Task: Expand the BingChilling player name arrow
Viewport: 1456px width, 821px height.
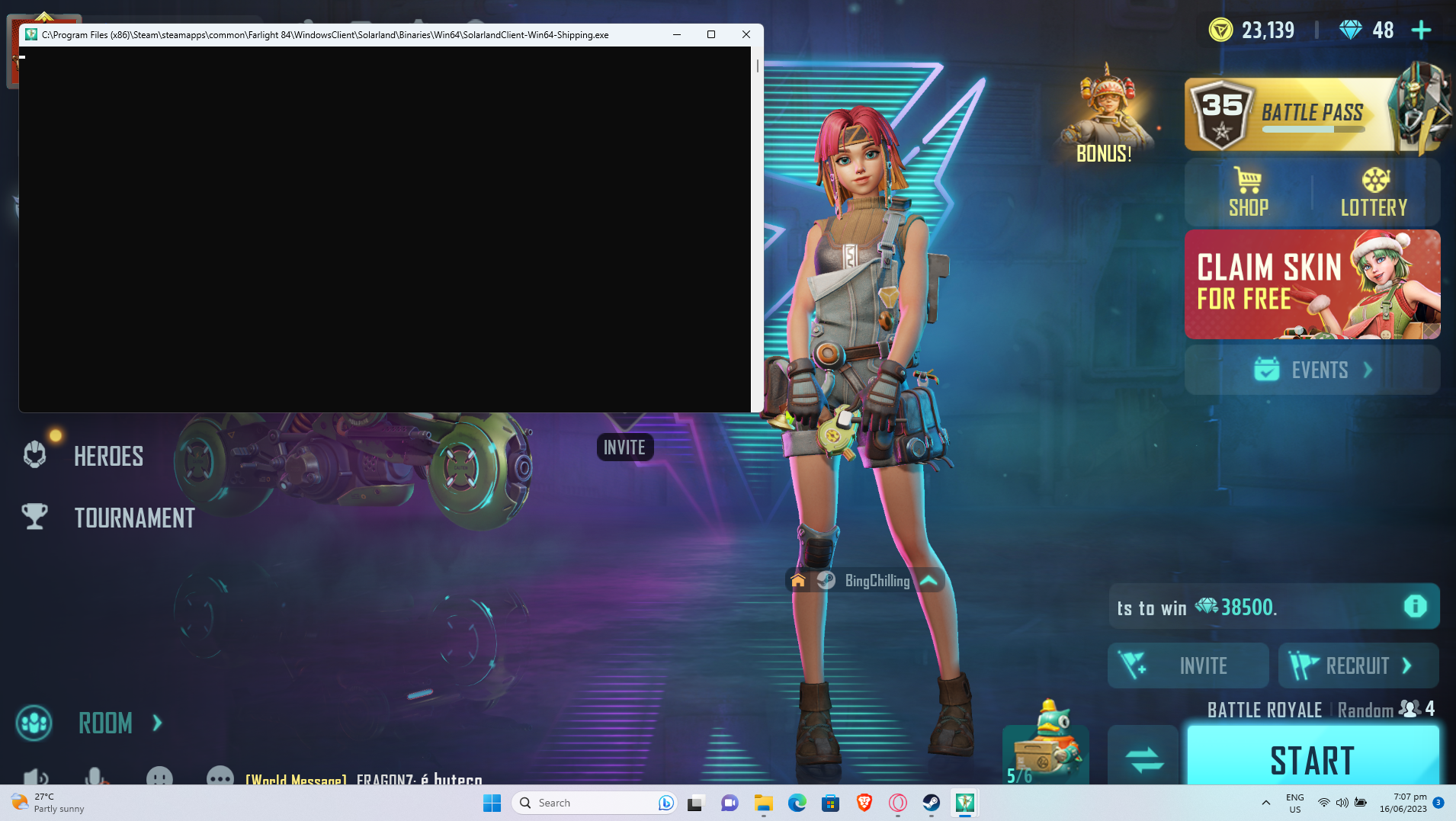Action: (928, 581)
